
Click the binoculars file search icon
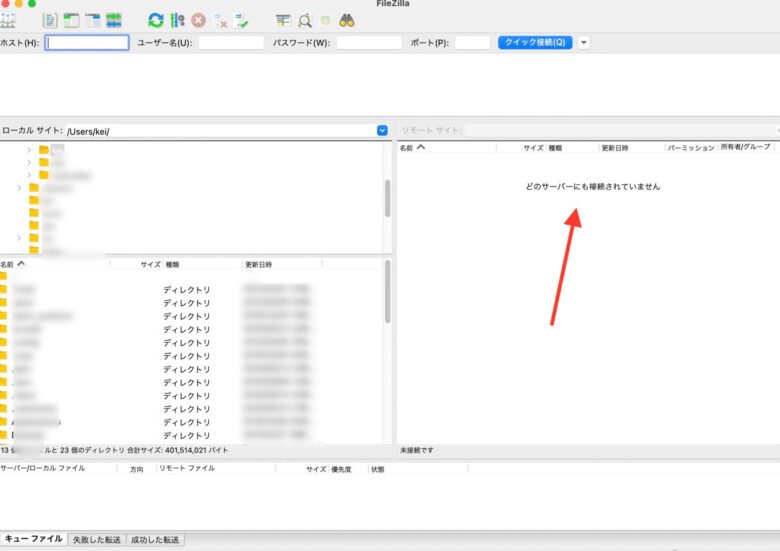(347, 20)
